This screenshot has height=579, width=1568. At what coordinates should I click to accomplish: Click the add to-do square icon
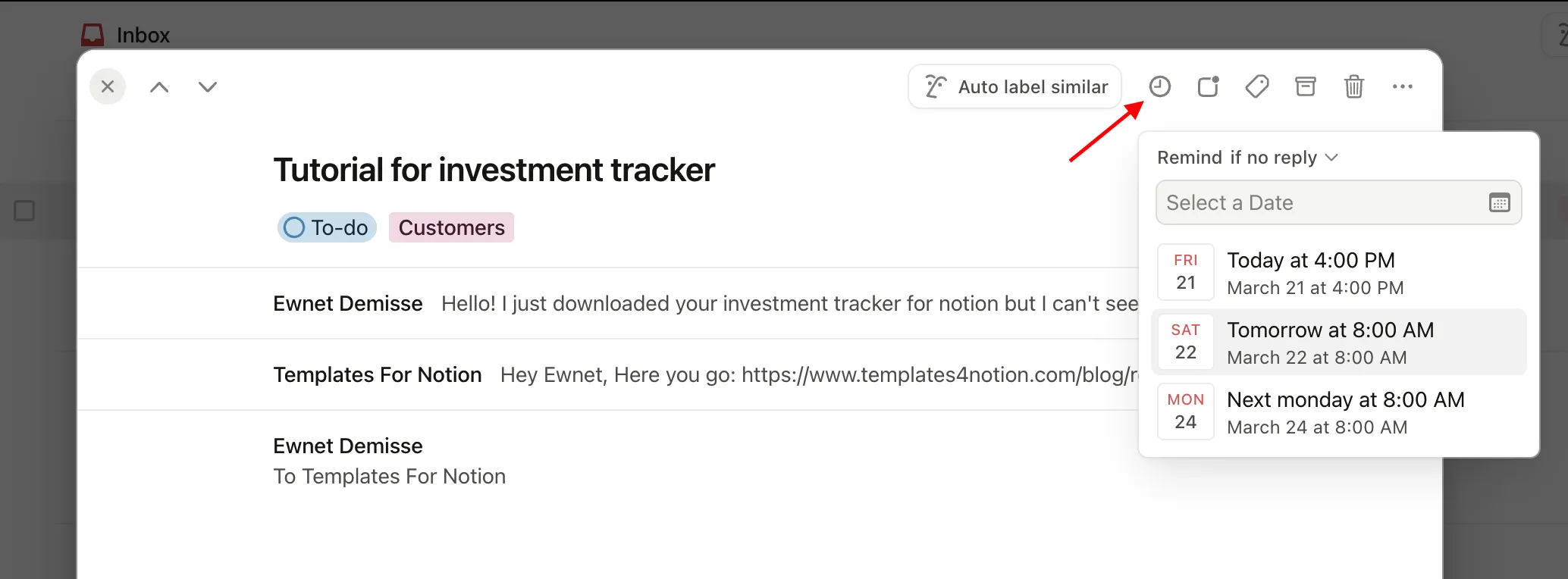[1208, 87]
